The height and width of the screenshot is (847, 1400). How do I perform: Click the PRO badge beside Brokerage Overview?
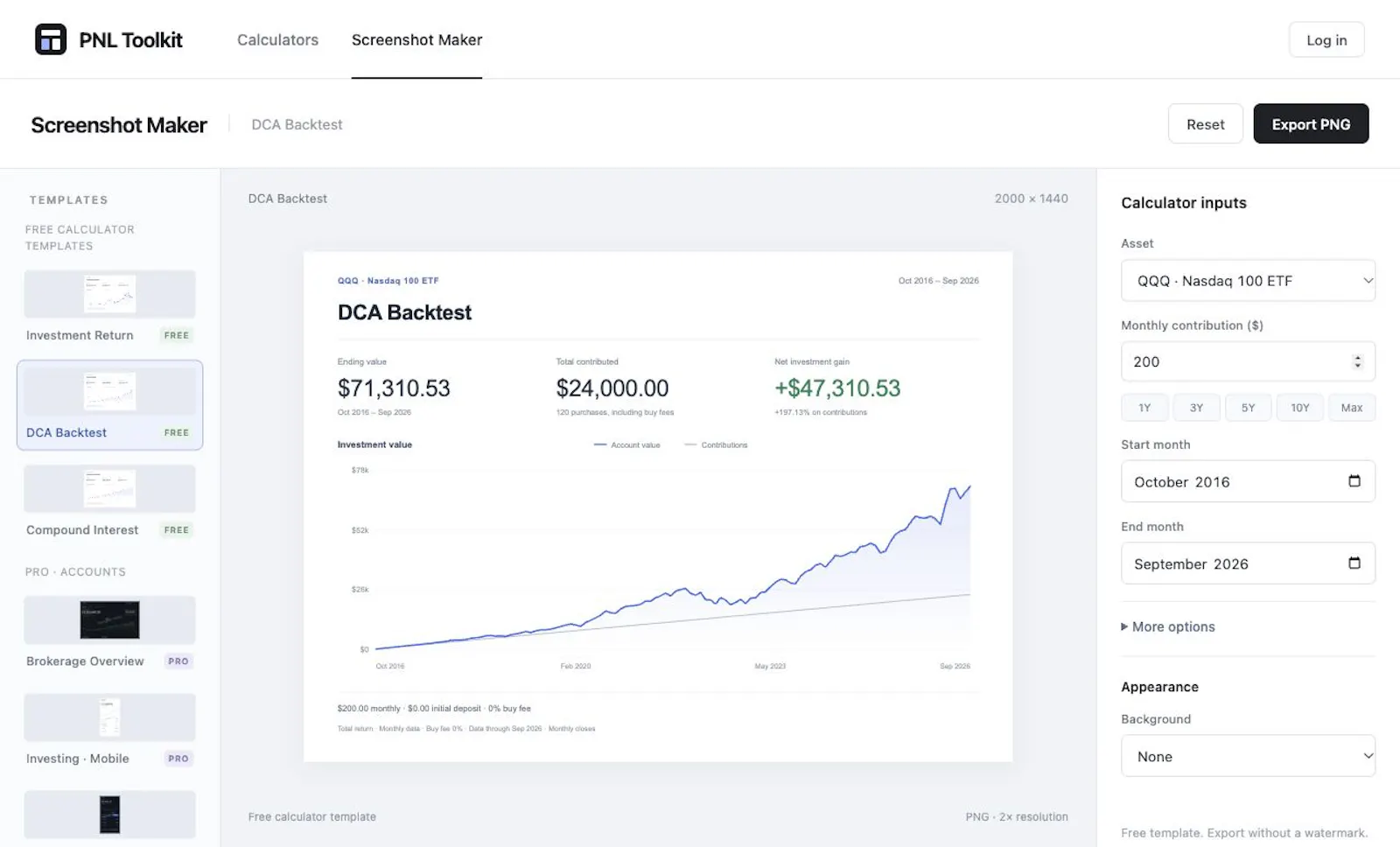point(178,661)
